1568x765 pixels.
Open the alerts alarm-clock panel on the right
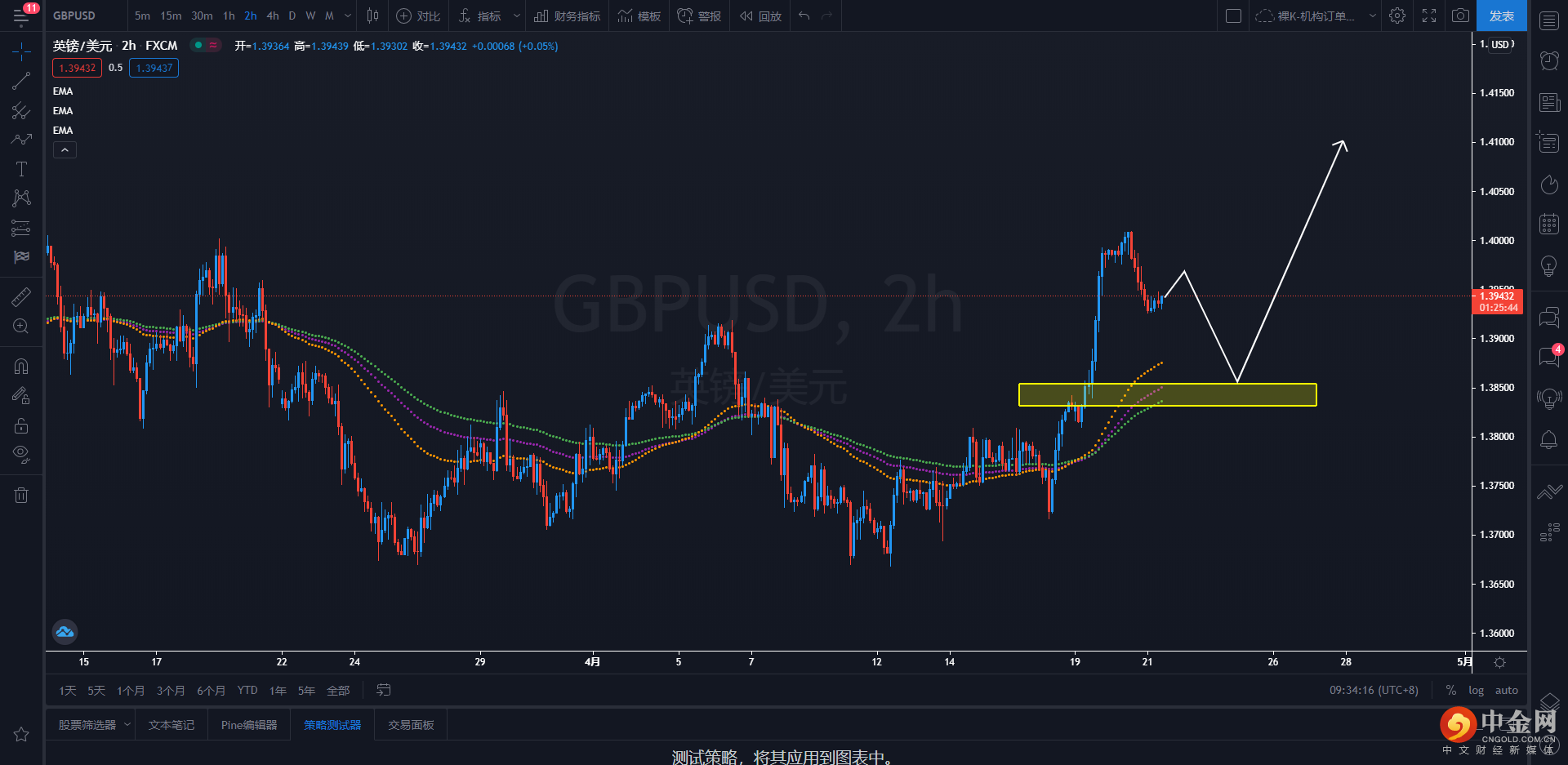click(x=1549, y=60)
